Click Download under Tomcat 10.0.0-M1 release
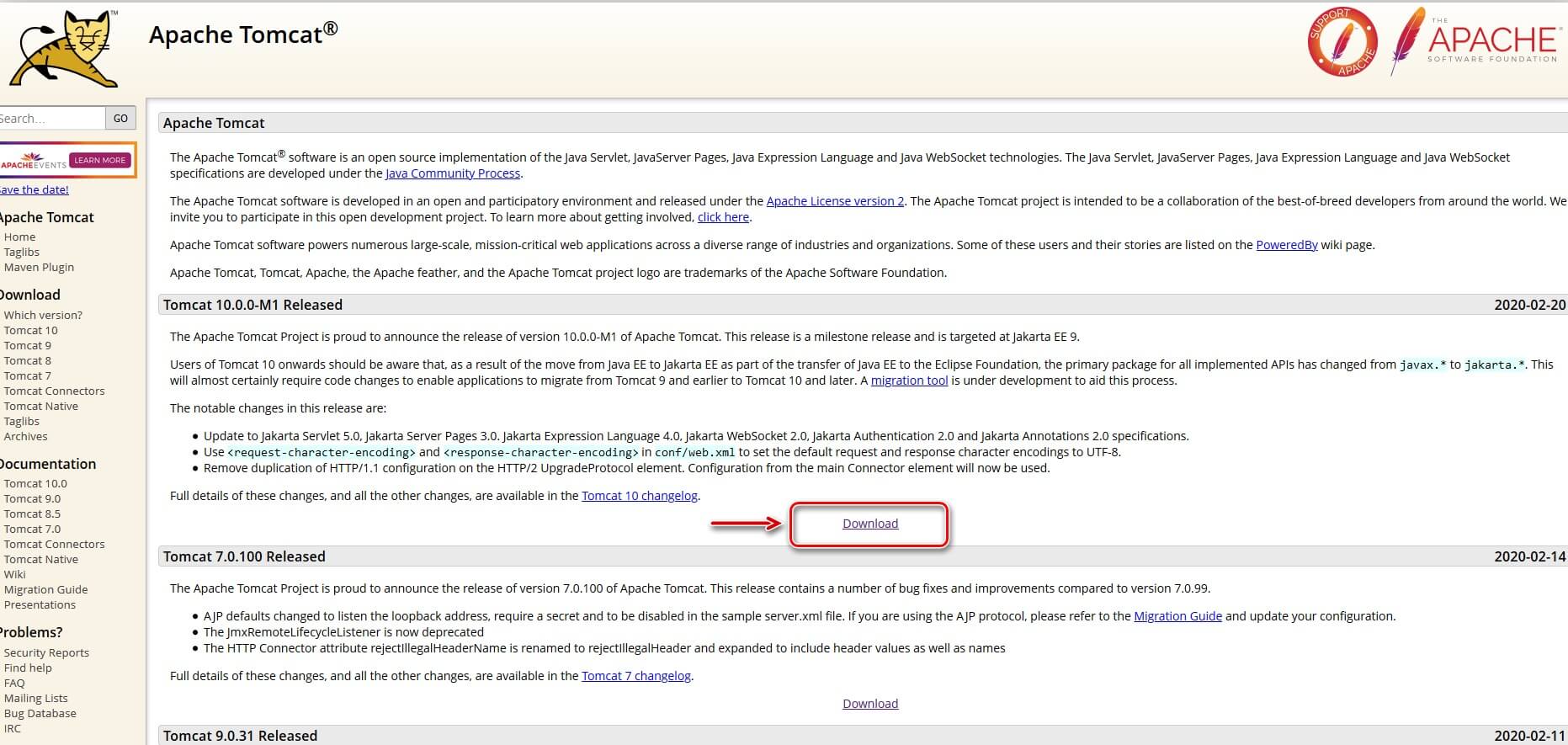The image size is (1568, 745). pyautogui.click(x=870, y=524)
